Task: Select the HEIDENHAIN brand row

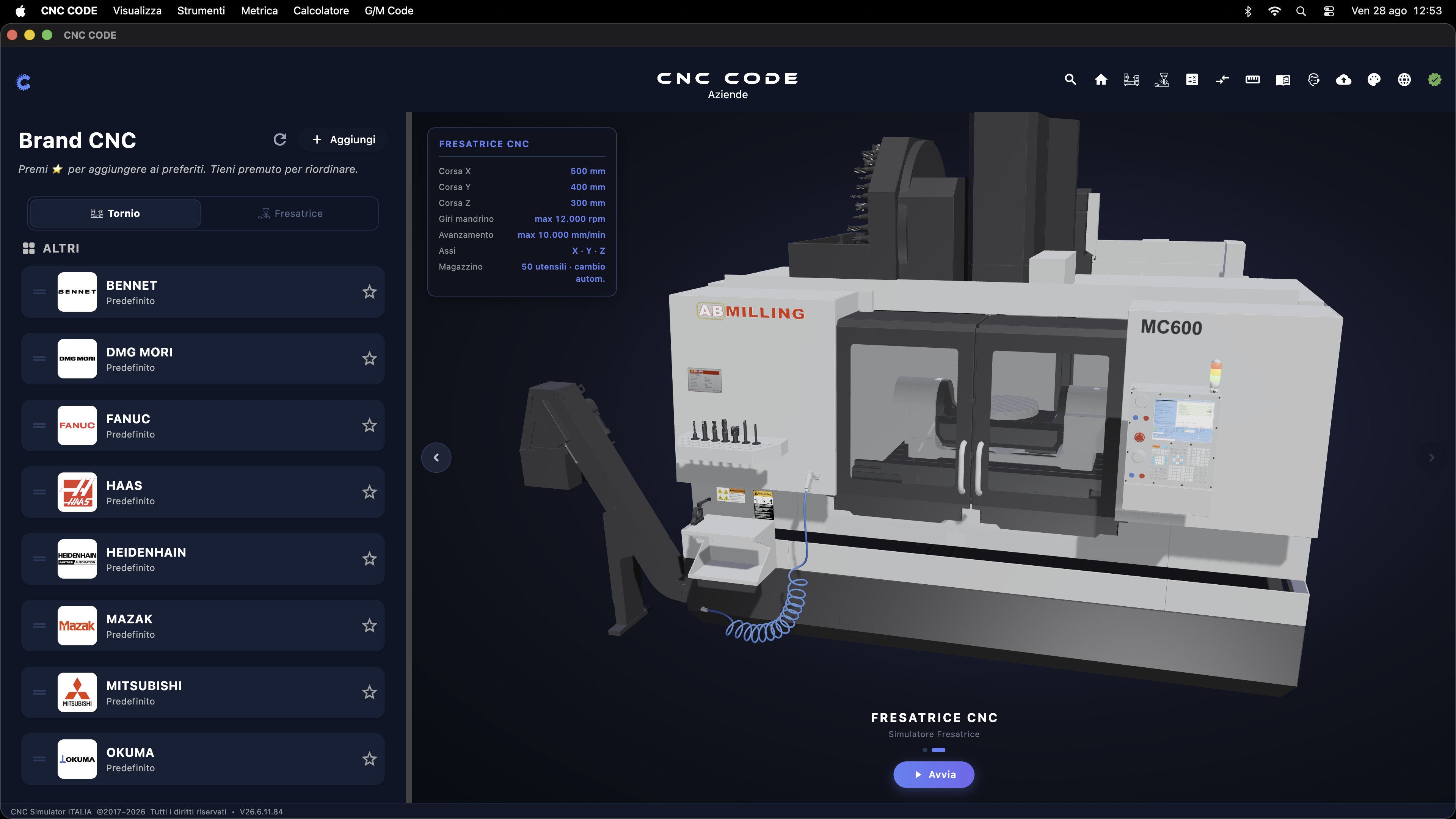Action: pos(203,559)
